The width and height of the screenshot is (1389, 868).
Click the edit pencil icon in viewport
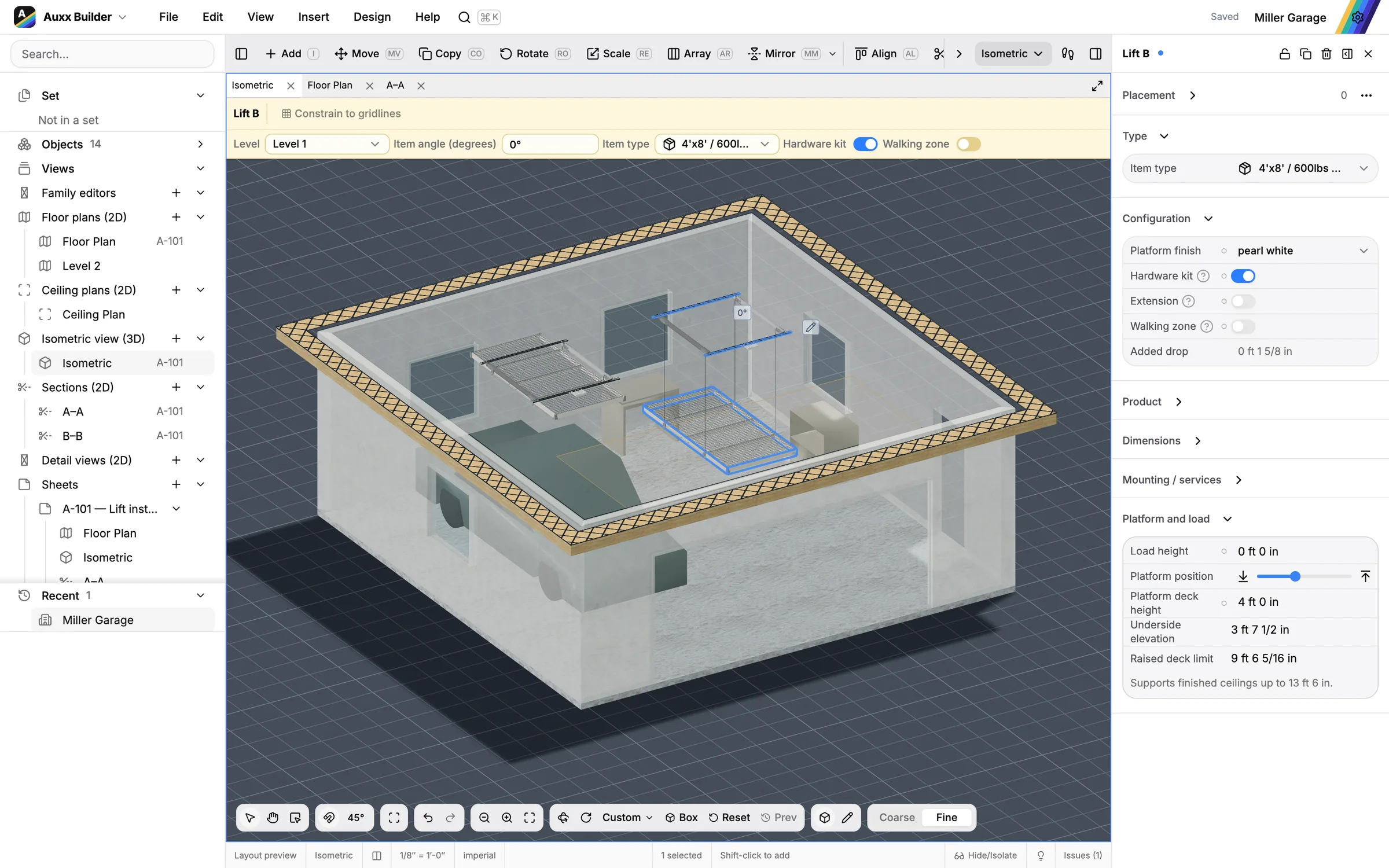[x=811, y=327]
